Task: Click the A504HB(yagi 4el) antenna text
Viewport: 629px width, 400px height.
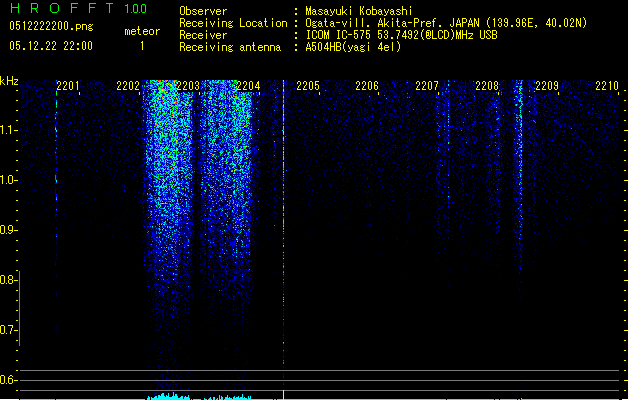Action: coord(353,47)
